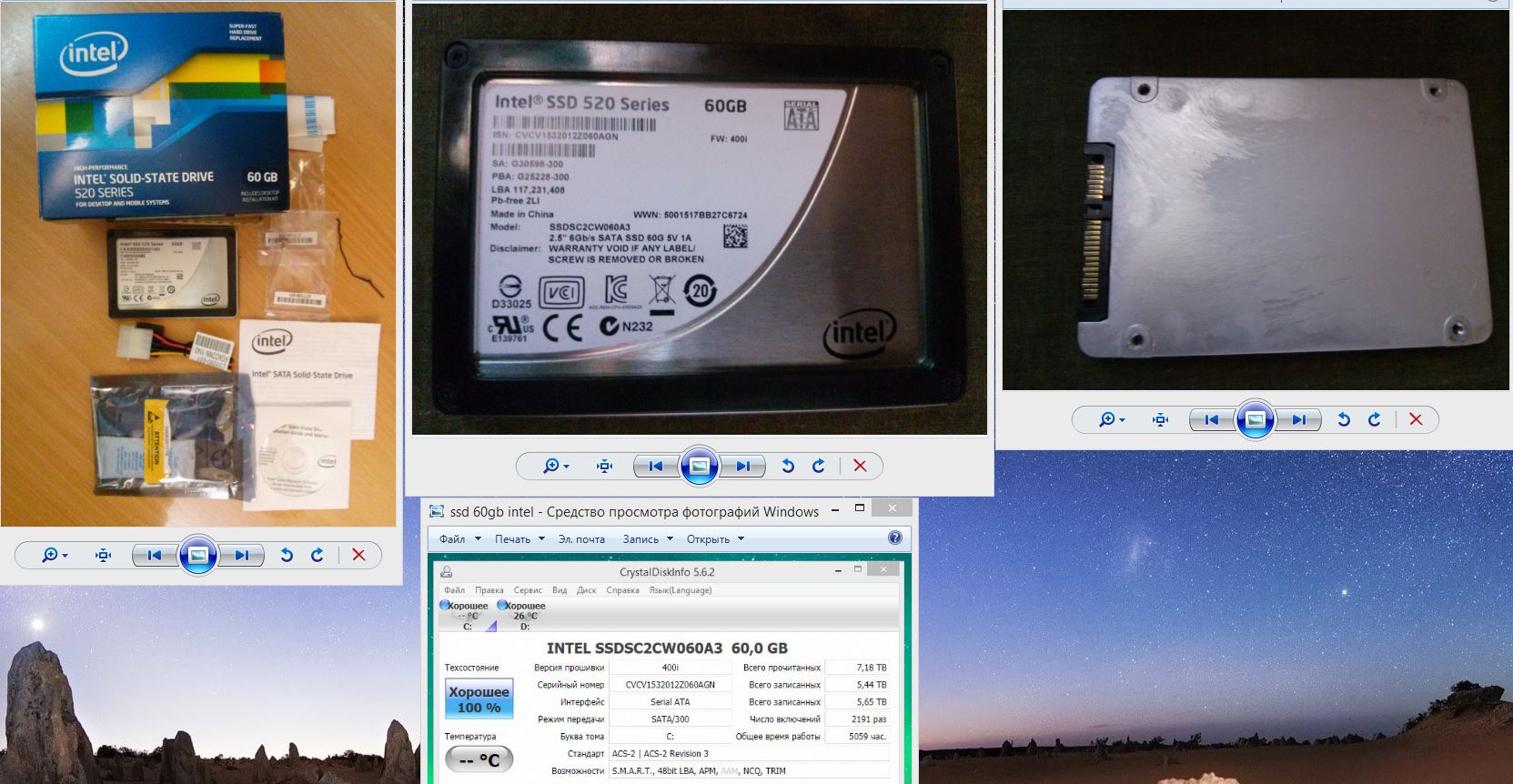Go to previous image in SSD label photo window
The image size is (1513, 784).
click(656, 466)
